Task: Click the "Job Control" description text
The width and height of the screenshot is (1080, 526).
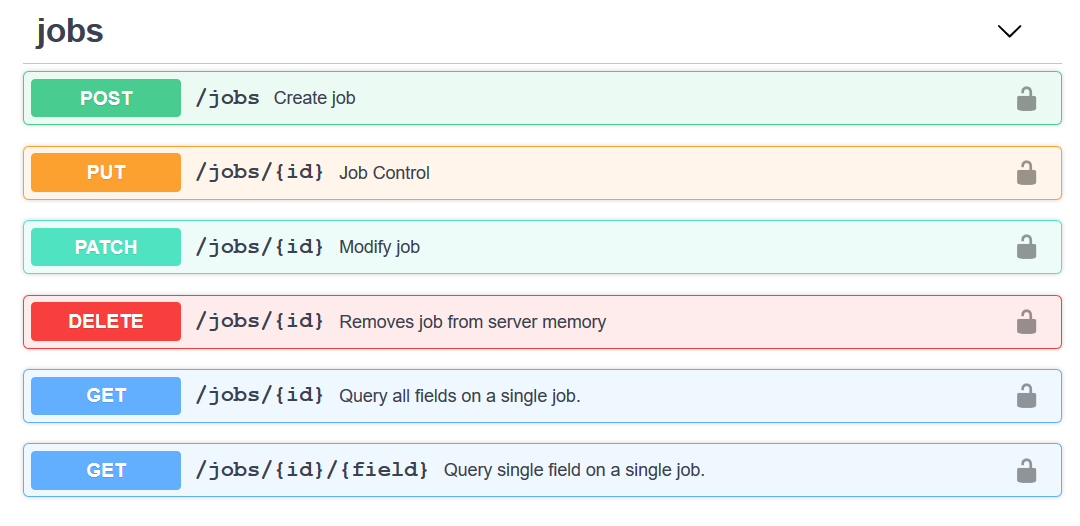Action: click(x=384, y=173)
